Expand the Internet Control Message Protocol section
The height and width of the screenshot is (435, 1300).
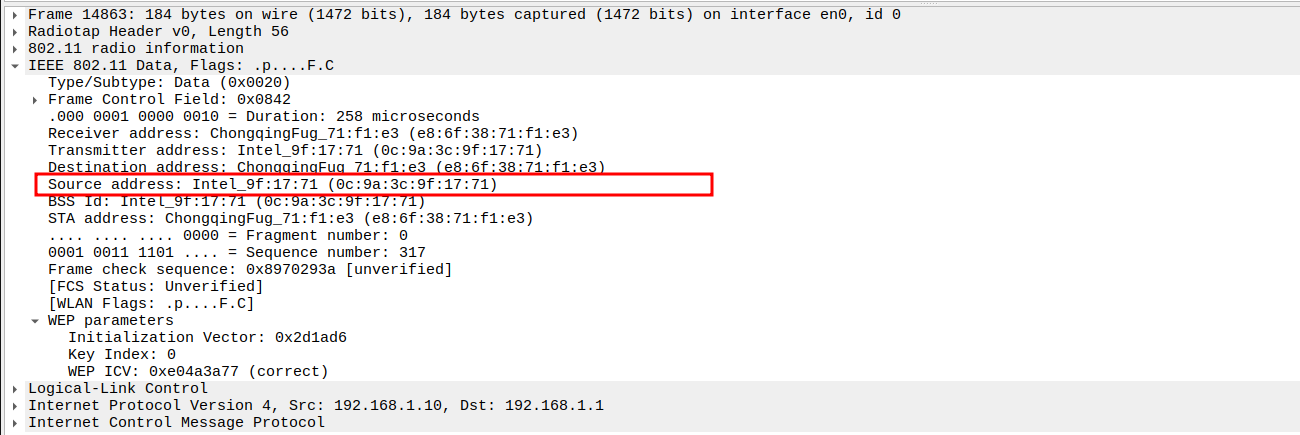coord(15,422)
